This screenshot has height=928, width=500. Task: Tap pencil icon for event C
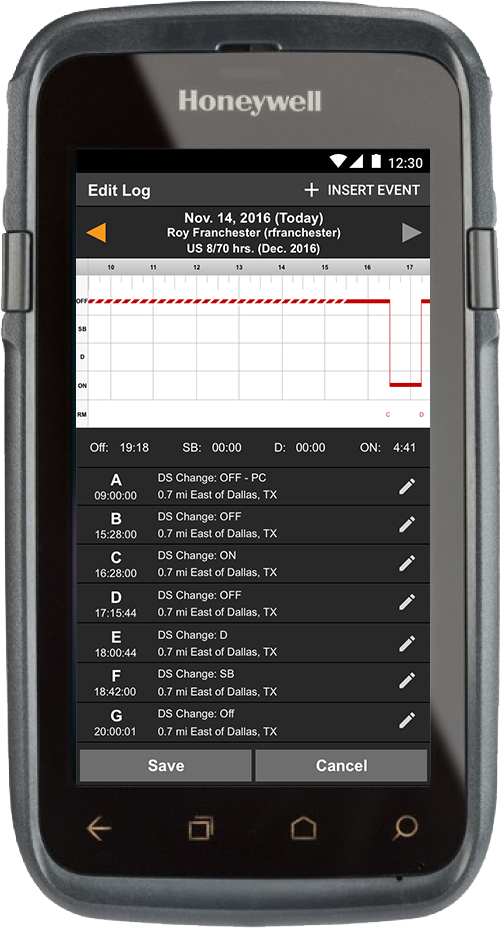(x=407, y=563)
